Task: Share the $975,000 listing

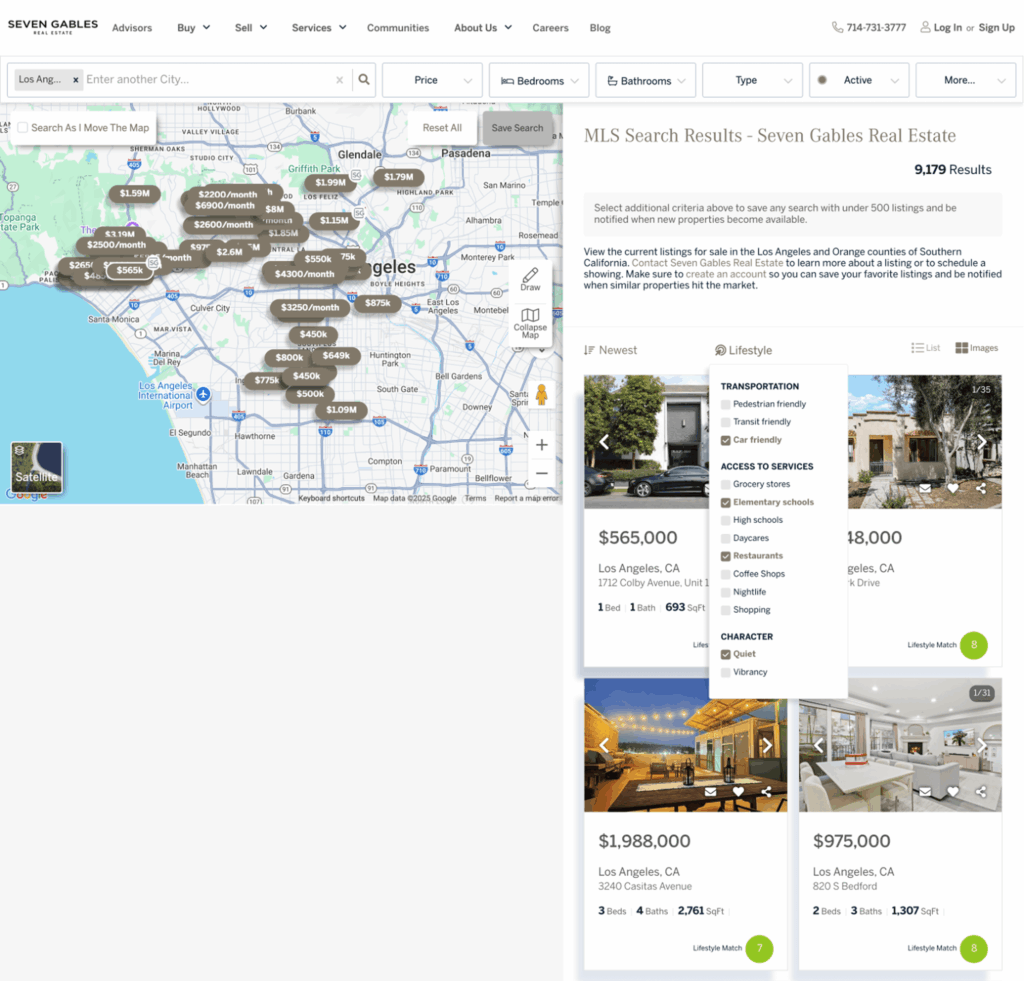Action: (x=981, y=792)
